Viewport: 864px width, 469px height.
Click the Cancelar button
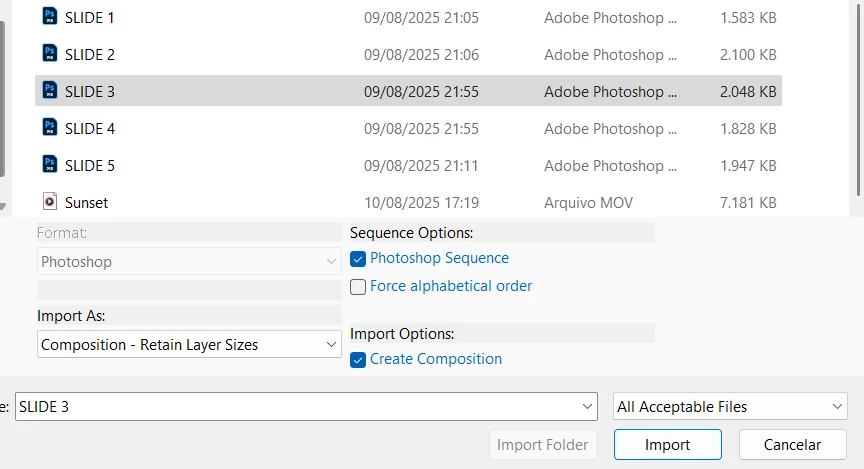(x=792, y=445)
